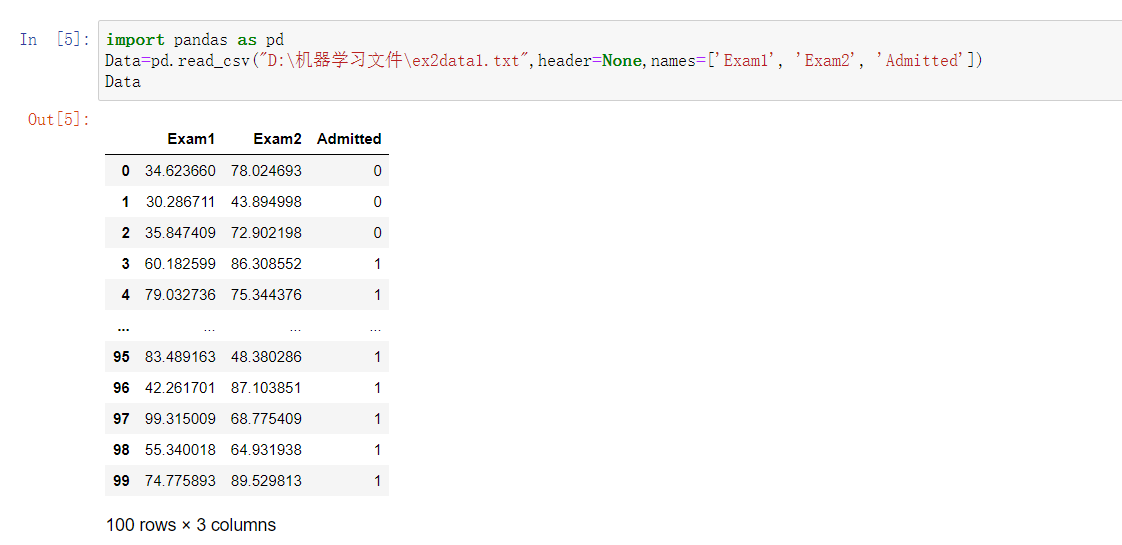Click the Exam2 column header
1122x545 pixels.
point(277,139)
